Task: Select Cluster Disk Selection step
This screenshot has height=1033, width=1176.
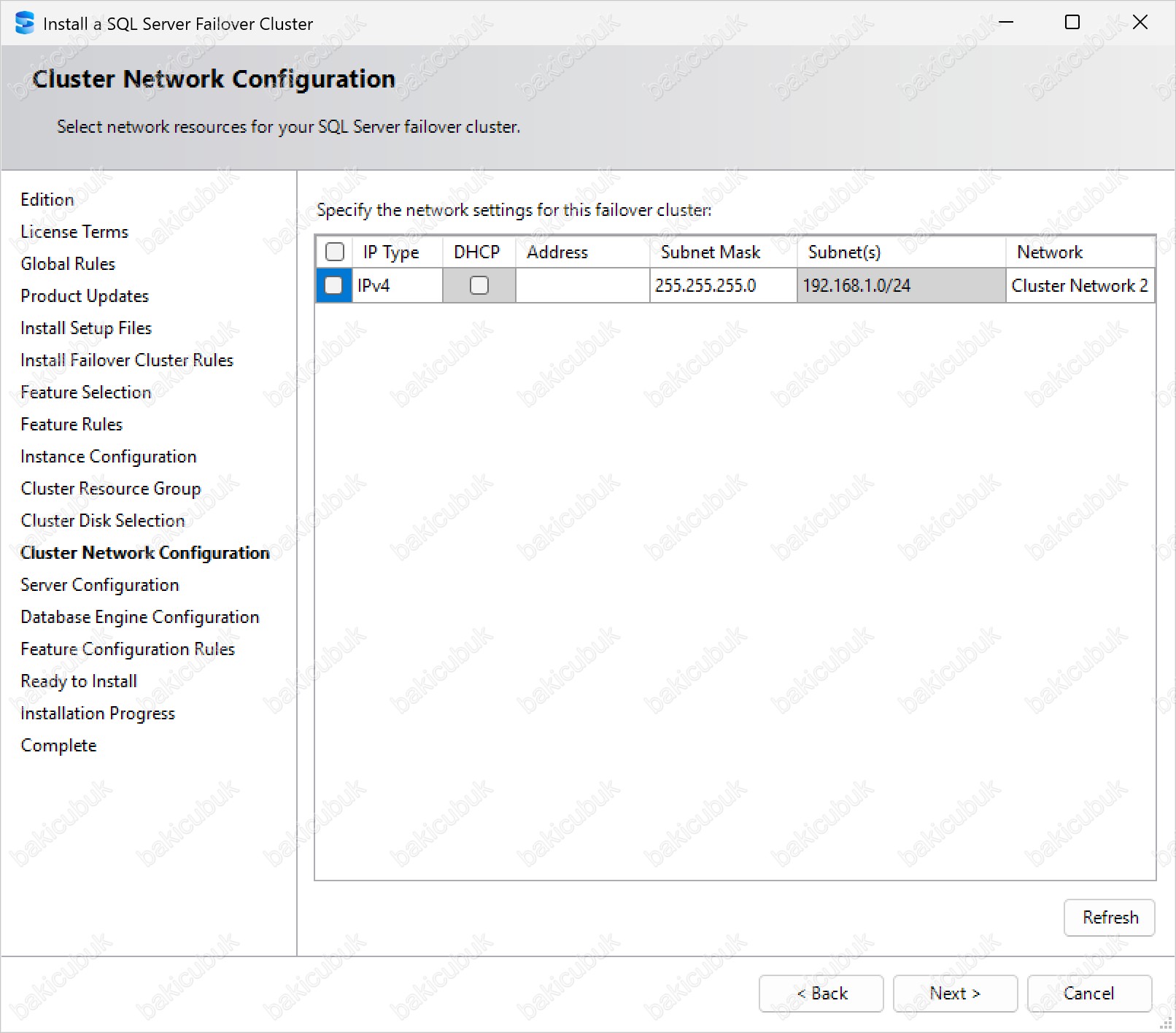Action: click(103, 520)
